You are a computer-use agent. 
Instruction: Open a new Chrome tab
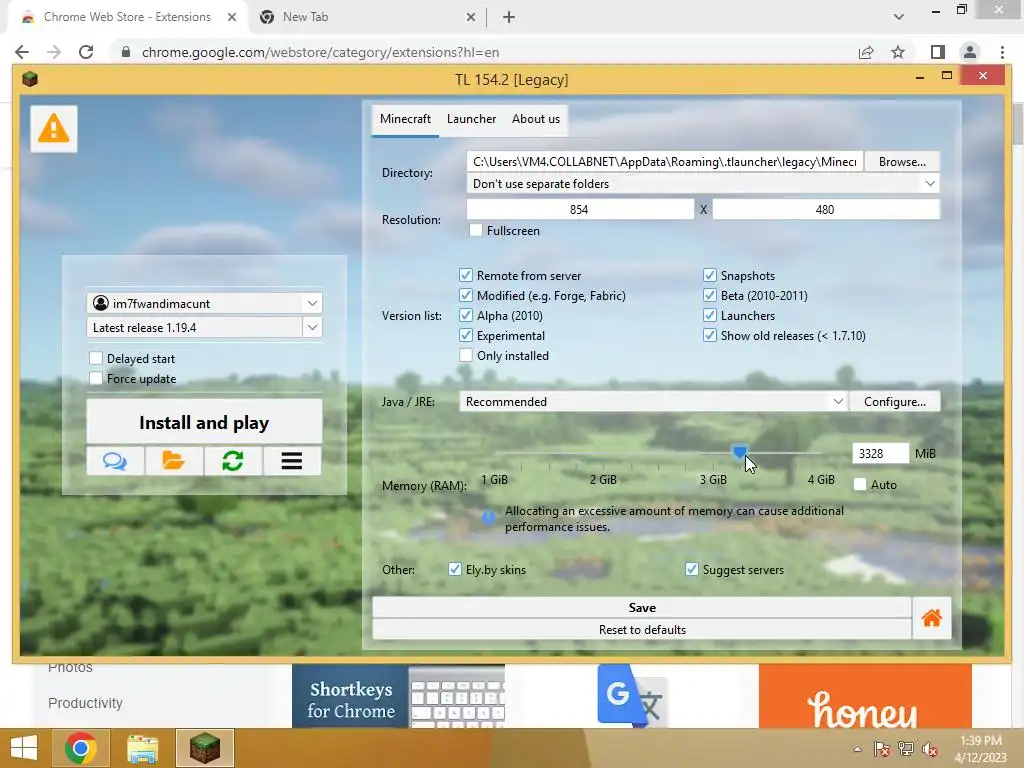coord(509,17)
